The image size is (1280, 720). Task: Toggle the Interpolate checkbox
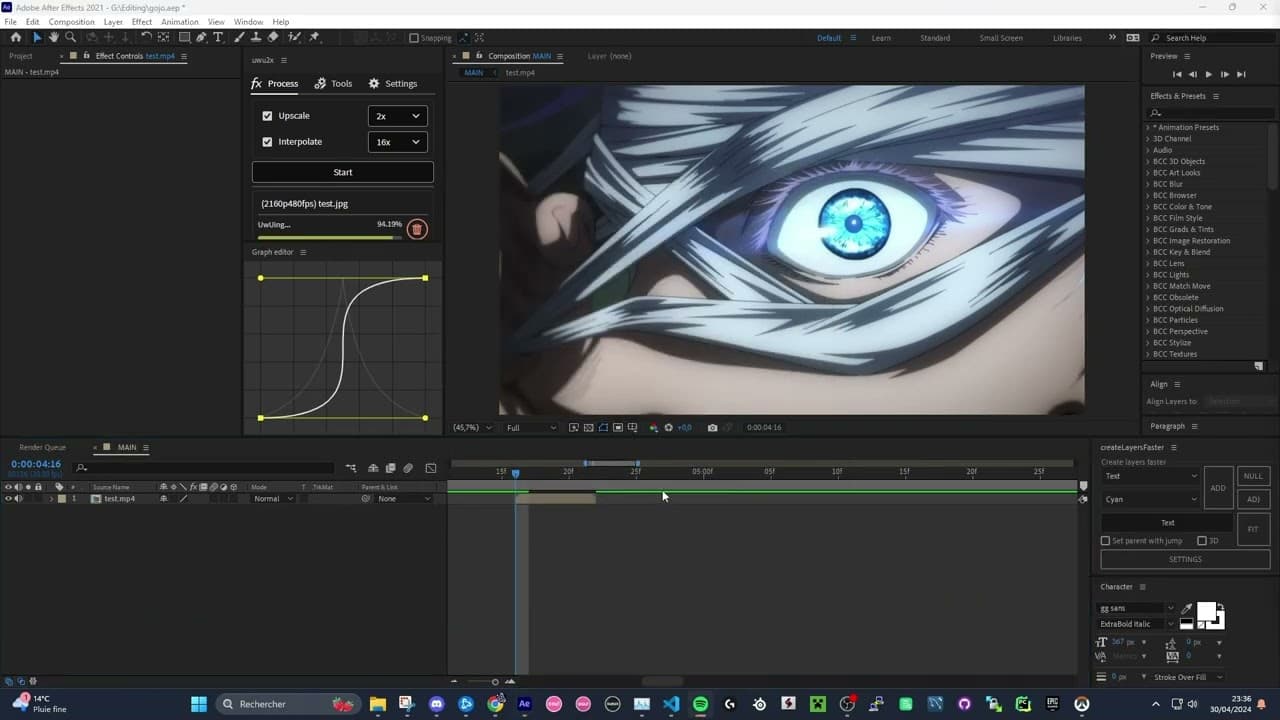[267, 142]
